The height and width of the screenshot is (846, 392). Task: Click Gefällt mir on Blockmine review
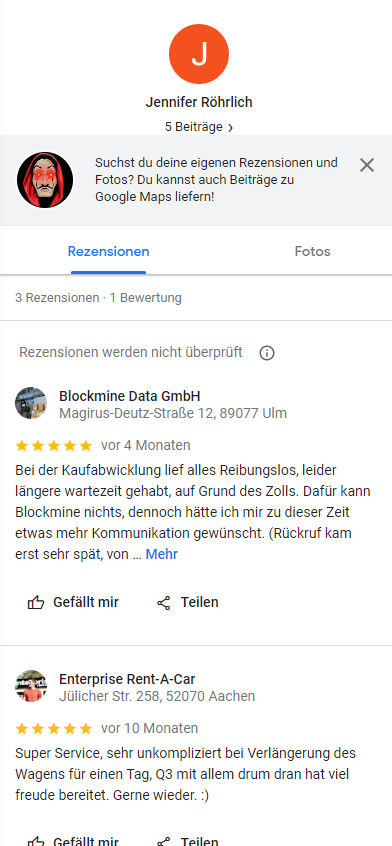point(86,602)
